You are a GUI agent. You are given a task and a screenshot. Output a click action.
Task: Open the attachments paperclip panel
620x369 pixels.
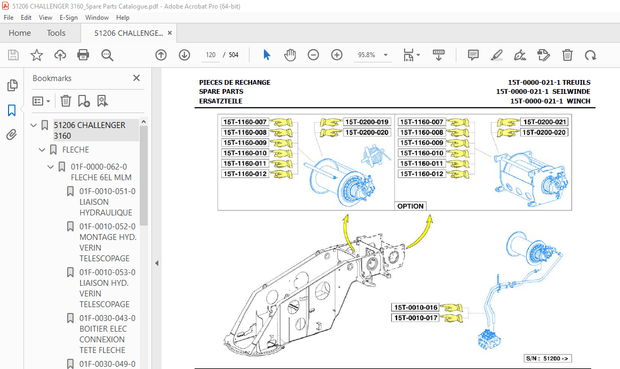[12, 135]
